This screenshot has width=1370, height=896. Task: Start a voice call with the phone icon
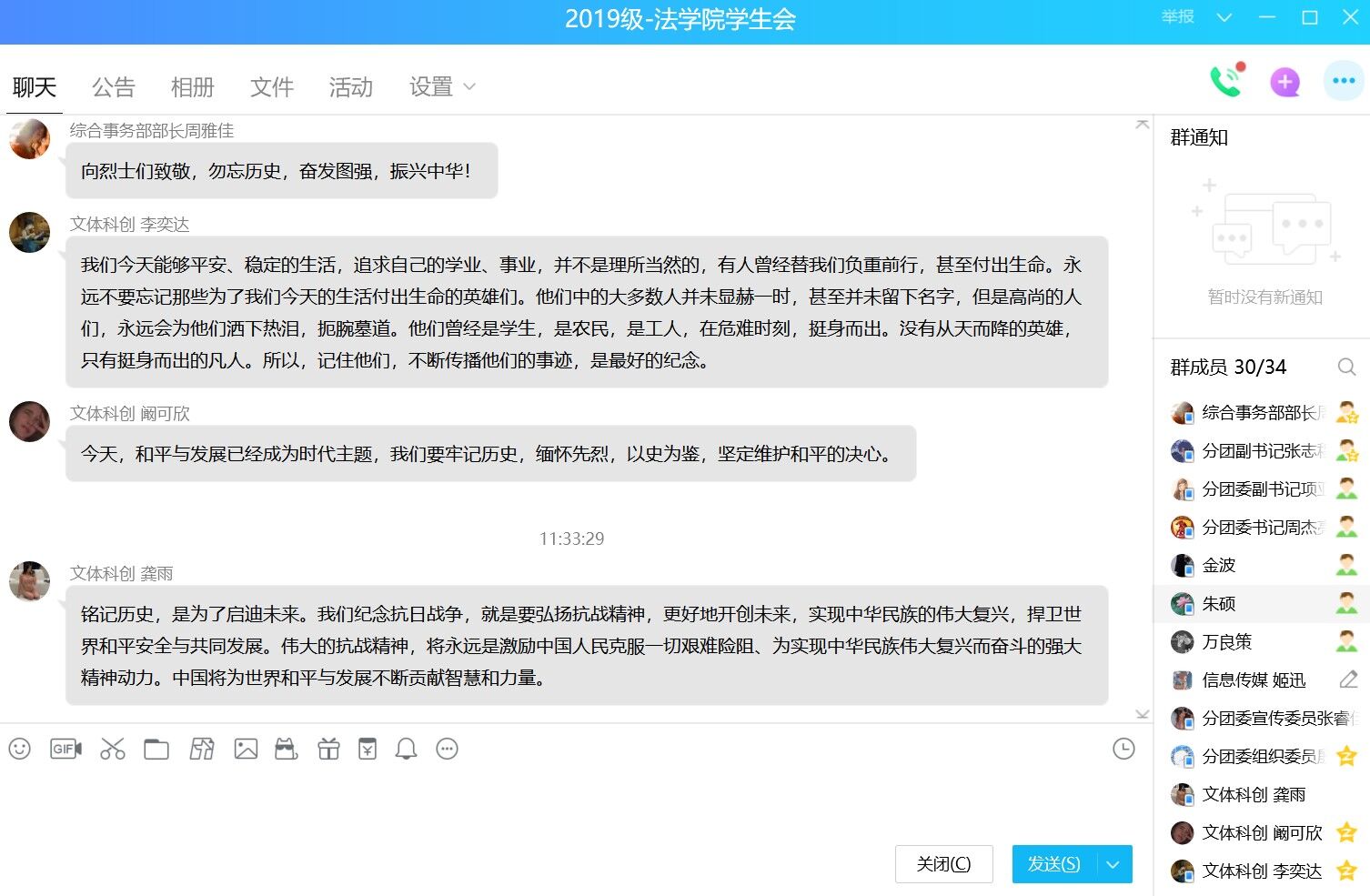(x=1225, y=81)
